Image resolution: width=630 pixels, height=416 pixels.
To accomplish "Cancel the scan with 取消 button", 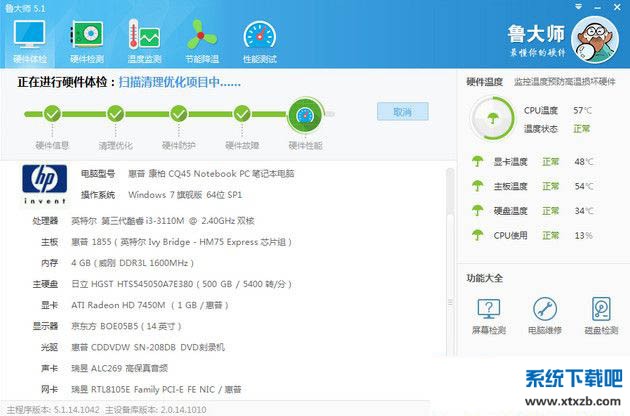I will tap(402, 112).
